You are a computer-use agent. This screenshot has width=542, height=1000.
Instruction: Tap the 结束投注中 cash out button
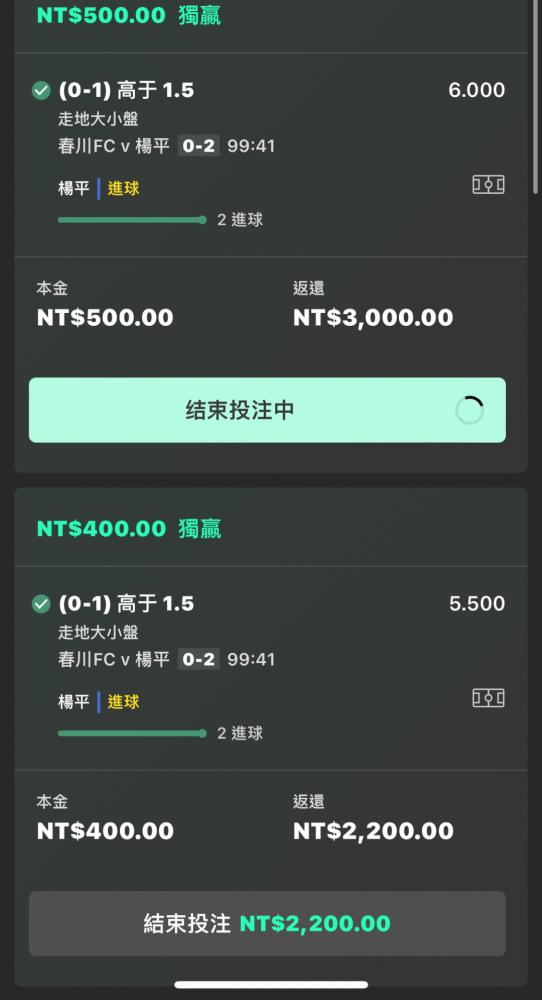(x=267, y=410)
